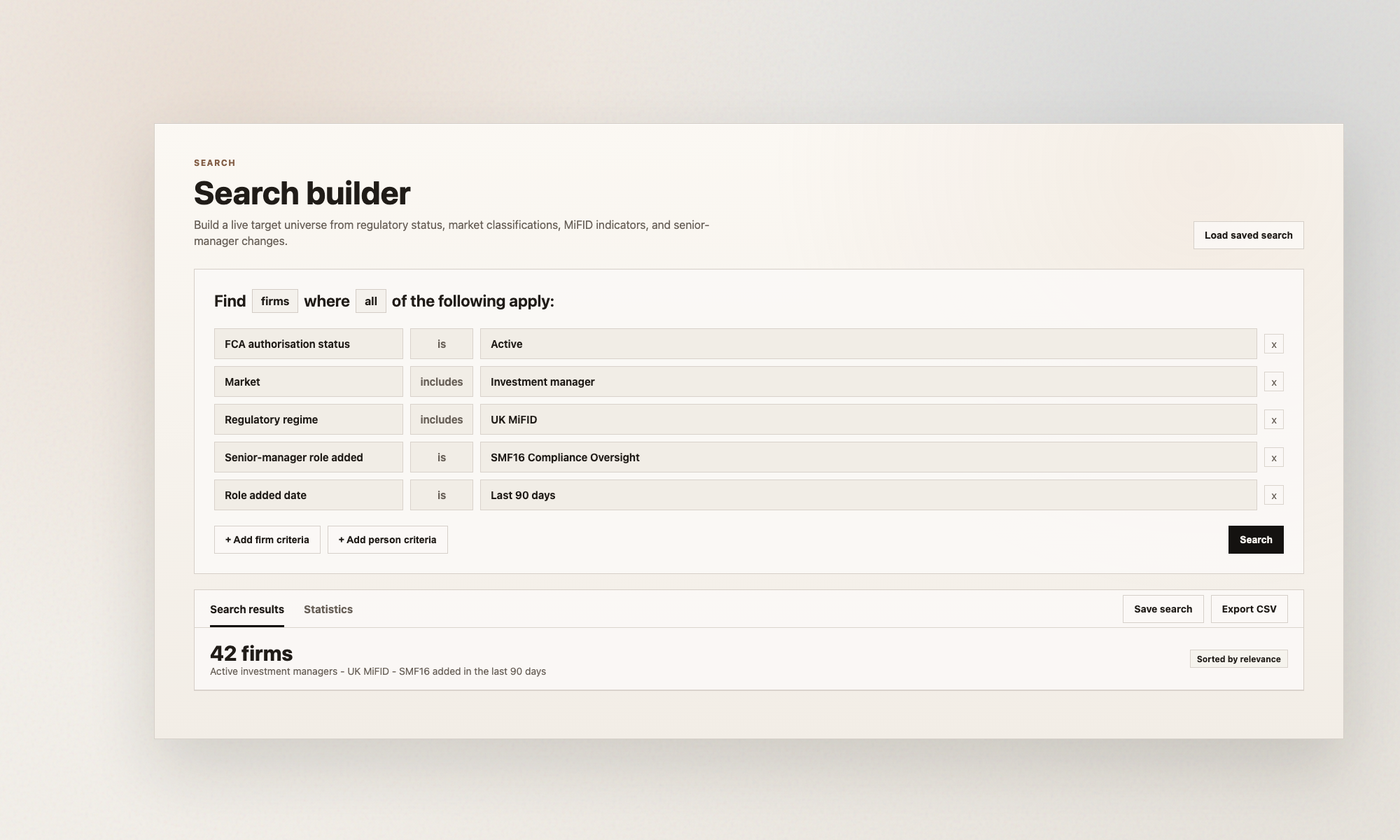Change operator in Role added date row
Viewport: 1400px width, 840px height.
coord(442,495)
